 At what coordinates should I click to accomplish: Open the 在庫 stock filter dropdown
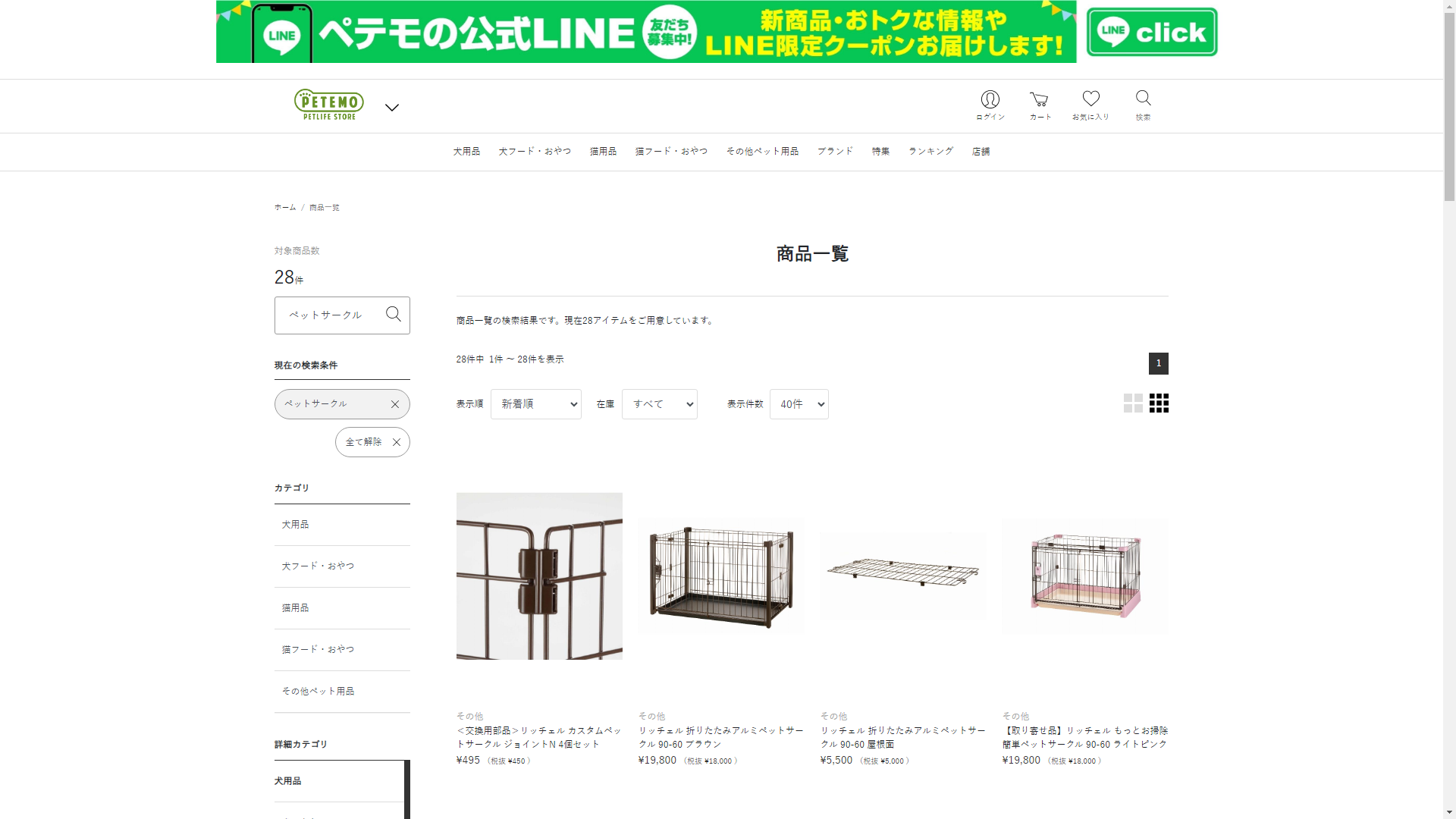[x=660, y=404]
